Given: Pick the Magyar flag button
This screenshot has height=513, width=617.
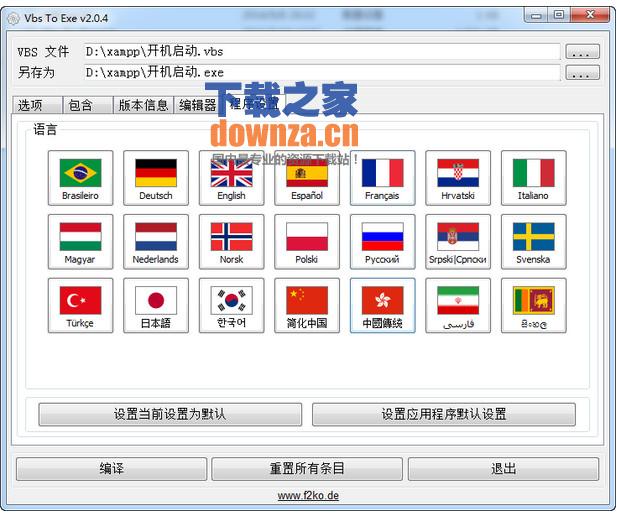Looking at the screenshot, I should (80, 242).
